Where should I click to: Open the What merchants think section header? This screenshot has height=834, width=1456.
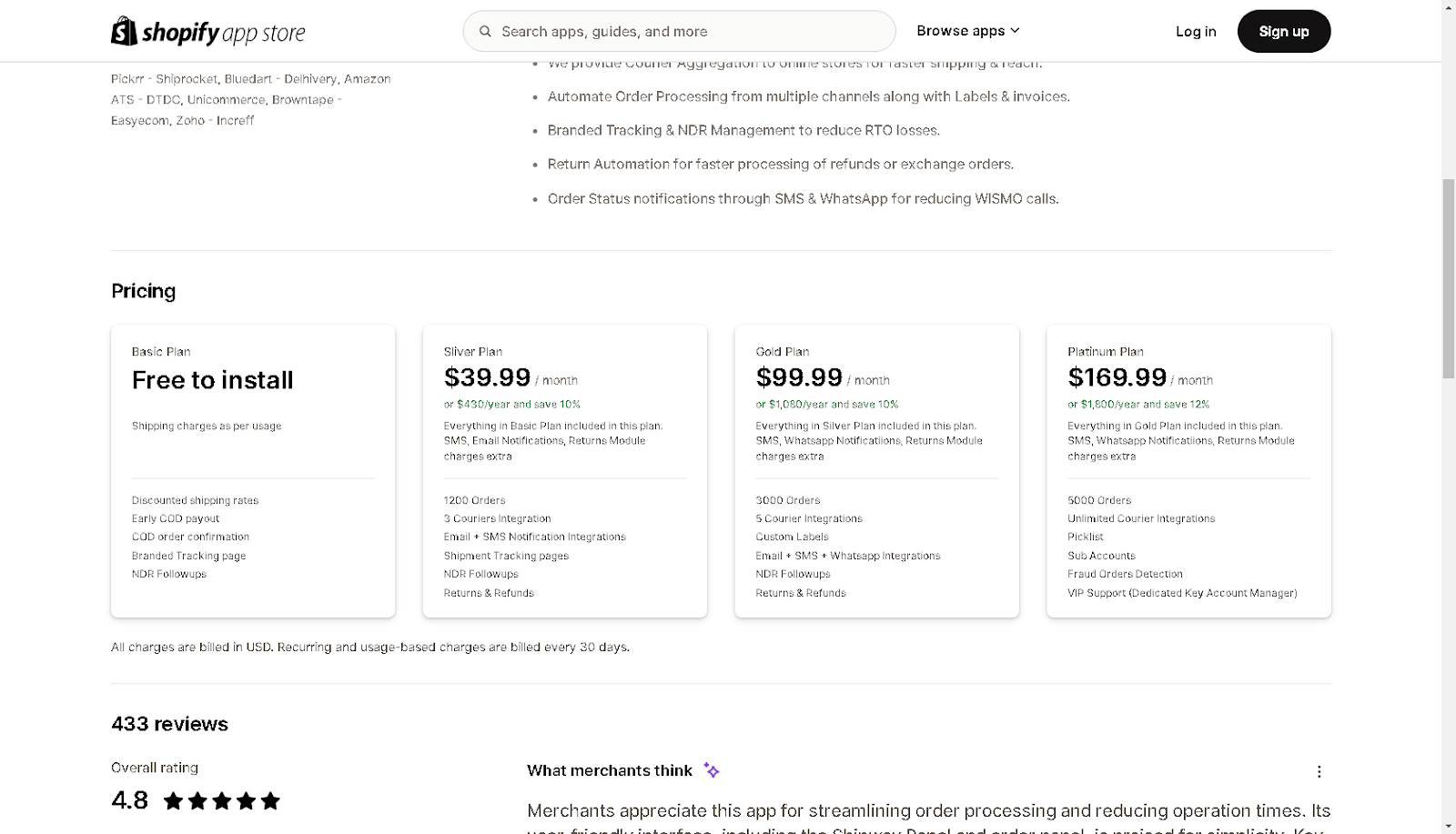point(608,769)
